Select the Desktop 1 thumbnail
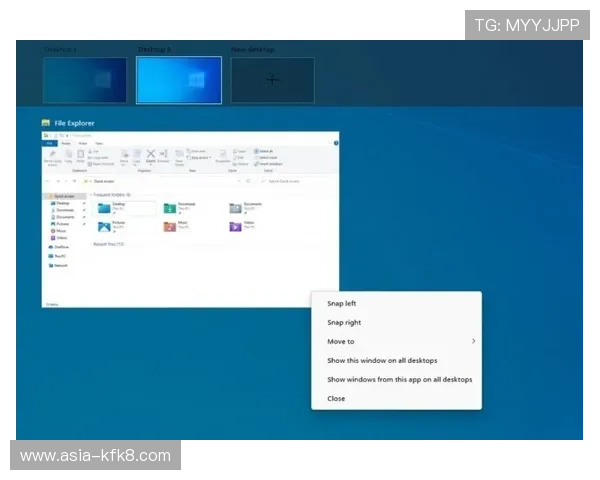Image resolution: width=600 pixels, height=480 pixels. (x=84, y=80)
